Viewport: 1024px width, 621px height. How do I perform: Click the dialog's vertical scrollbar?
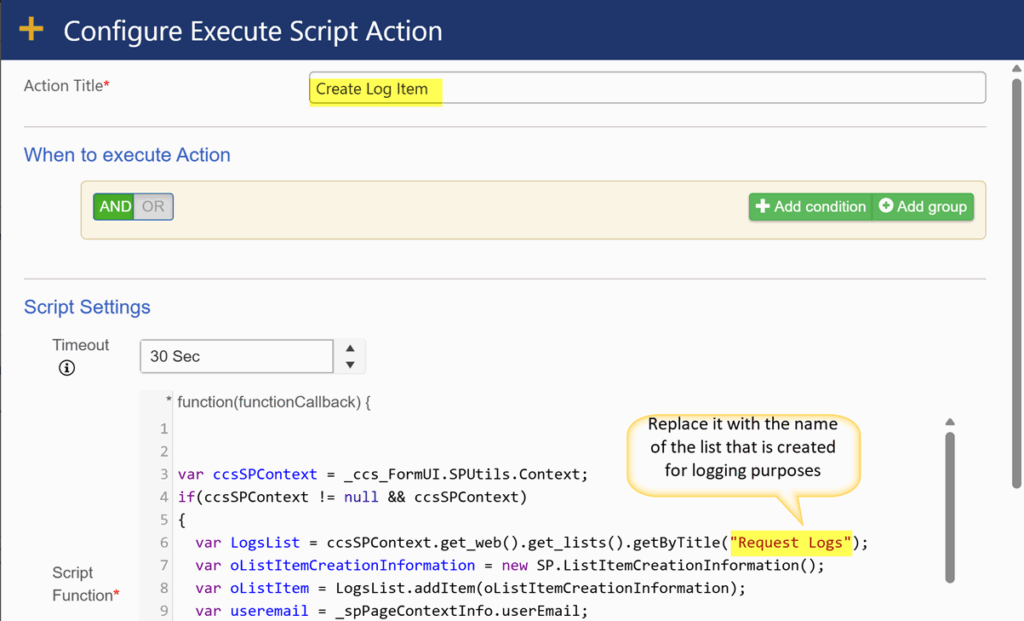1016,284
